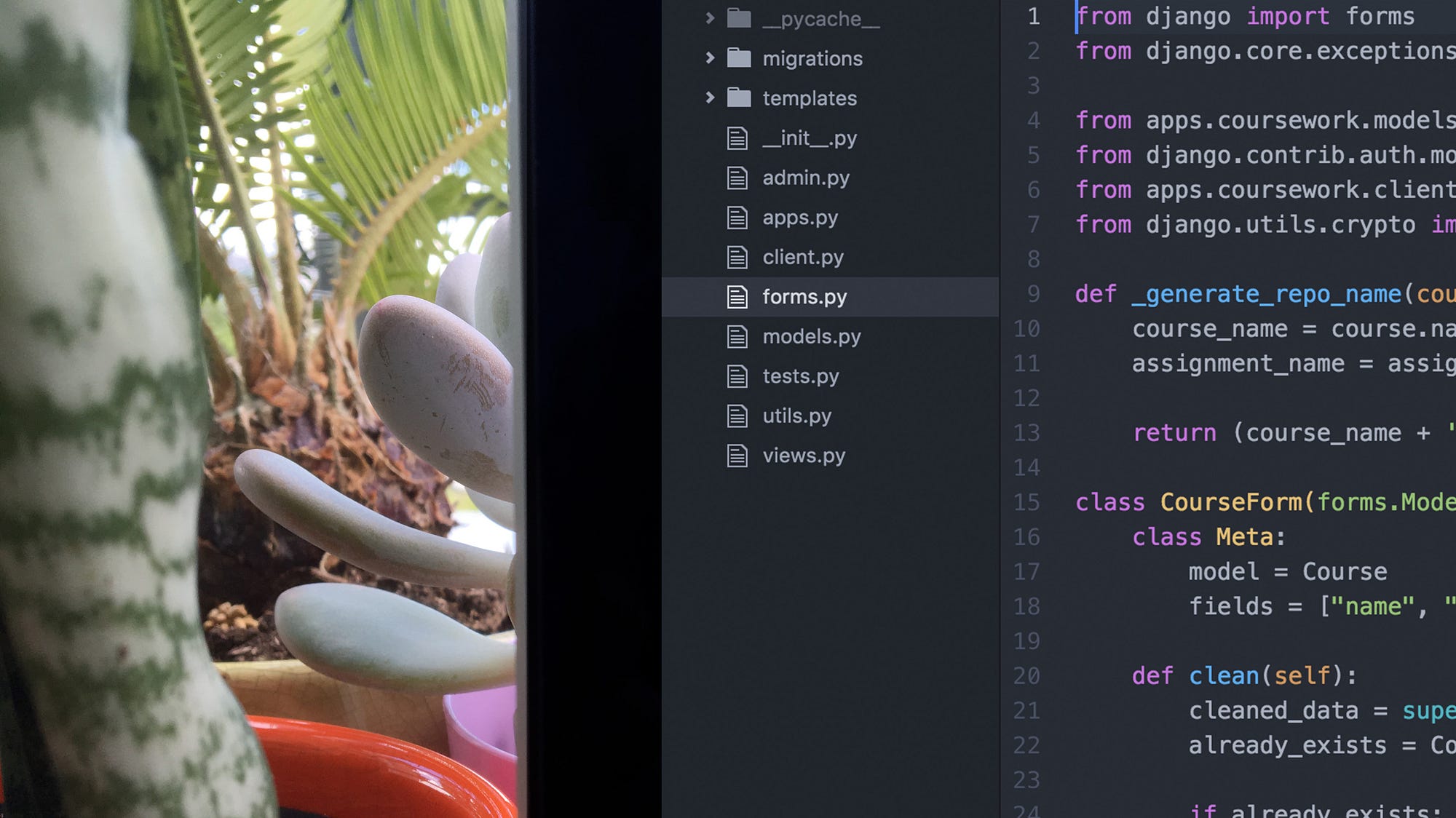Select the models.py file entry
Viewport: 1456px width, 818px height.
(811, 336)
